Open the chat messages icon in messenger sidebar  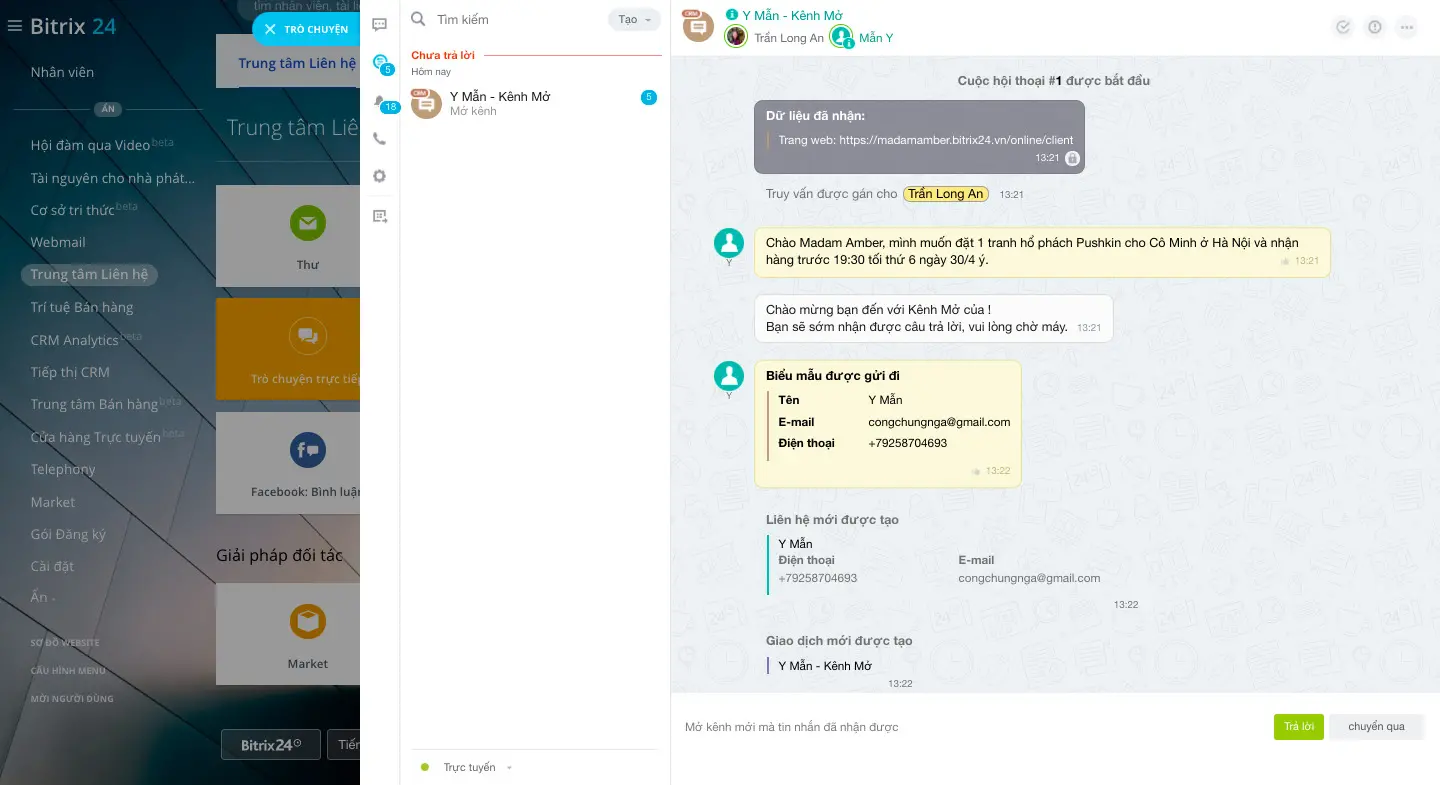[x=379, y=25]
